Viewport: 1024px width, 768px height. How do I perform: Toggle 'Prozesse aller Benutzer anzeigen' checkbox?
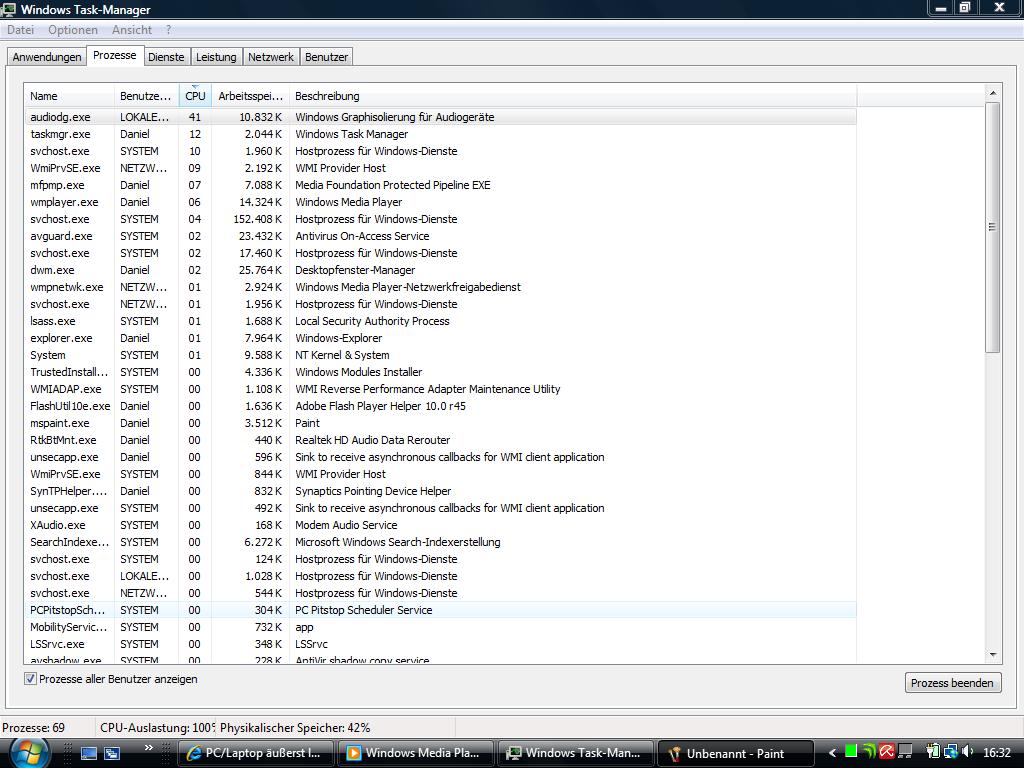click(x=30, y=679)
